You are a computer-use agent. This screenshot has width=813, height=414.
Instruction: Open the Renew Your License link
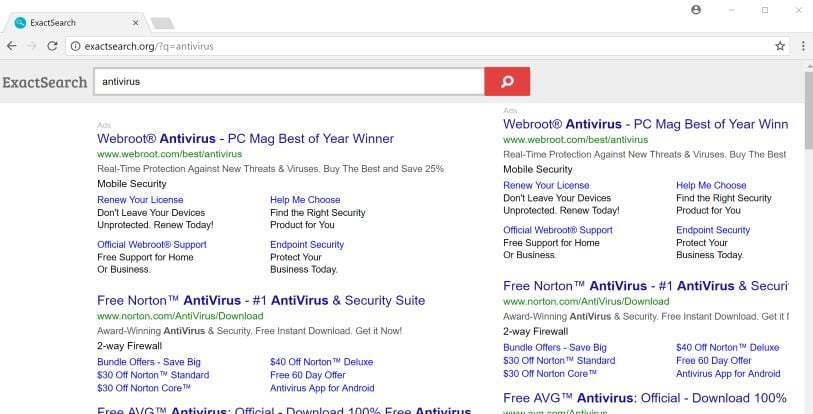[x=140, y=200]
